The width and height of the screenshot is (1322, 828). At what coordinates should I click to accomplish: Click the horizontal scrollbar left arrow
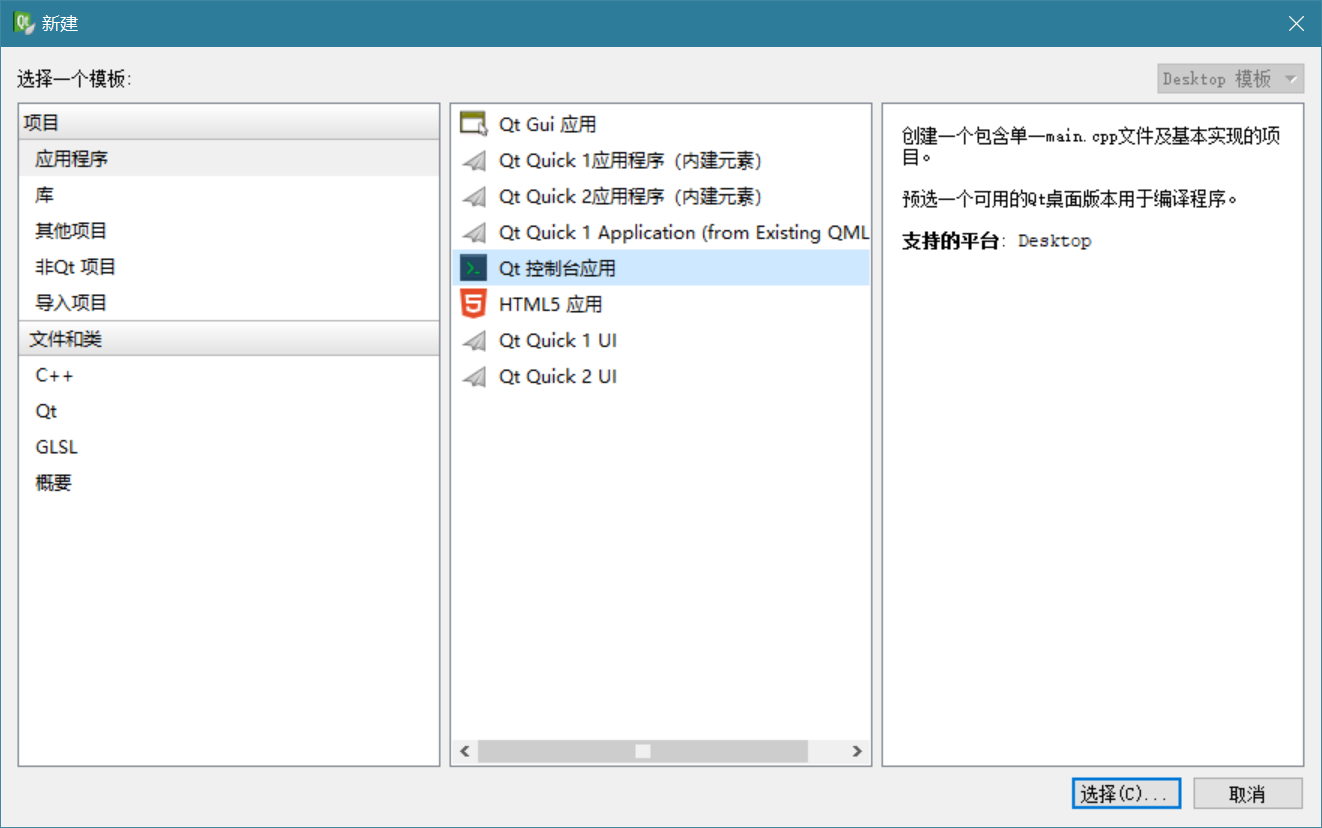coord(464,751)
